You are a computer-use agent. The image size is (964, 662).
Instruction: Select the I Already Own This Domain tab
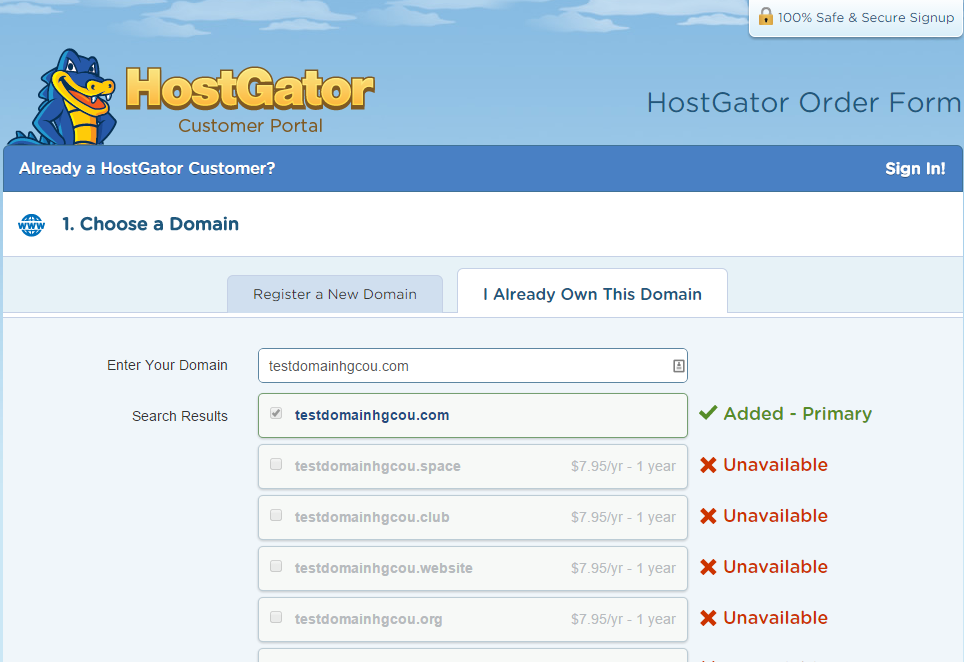[x=592, y=294]
